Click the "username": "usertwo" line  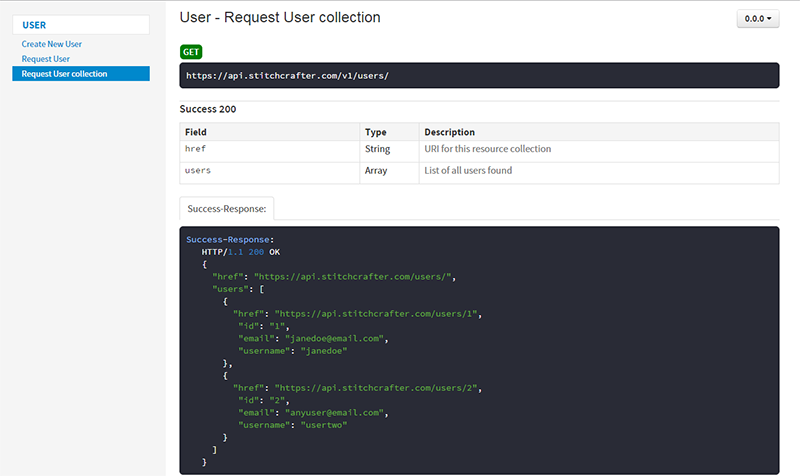292,425
